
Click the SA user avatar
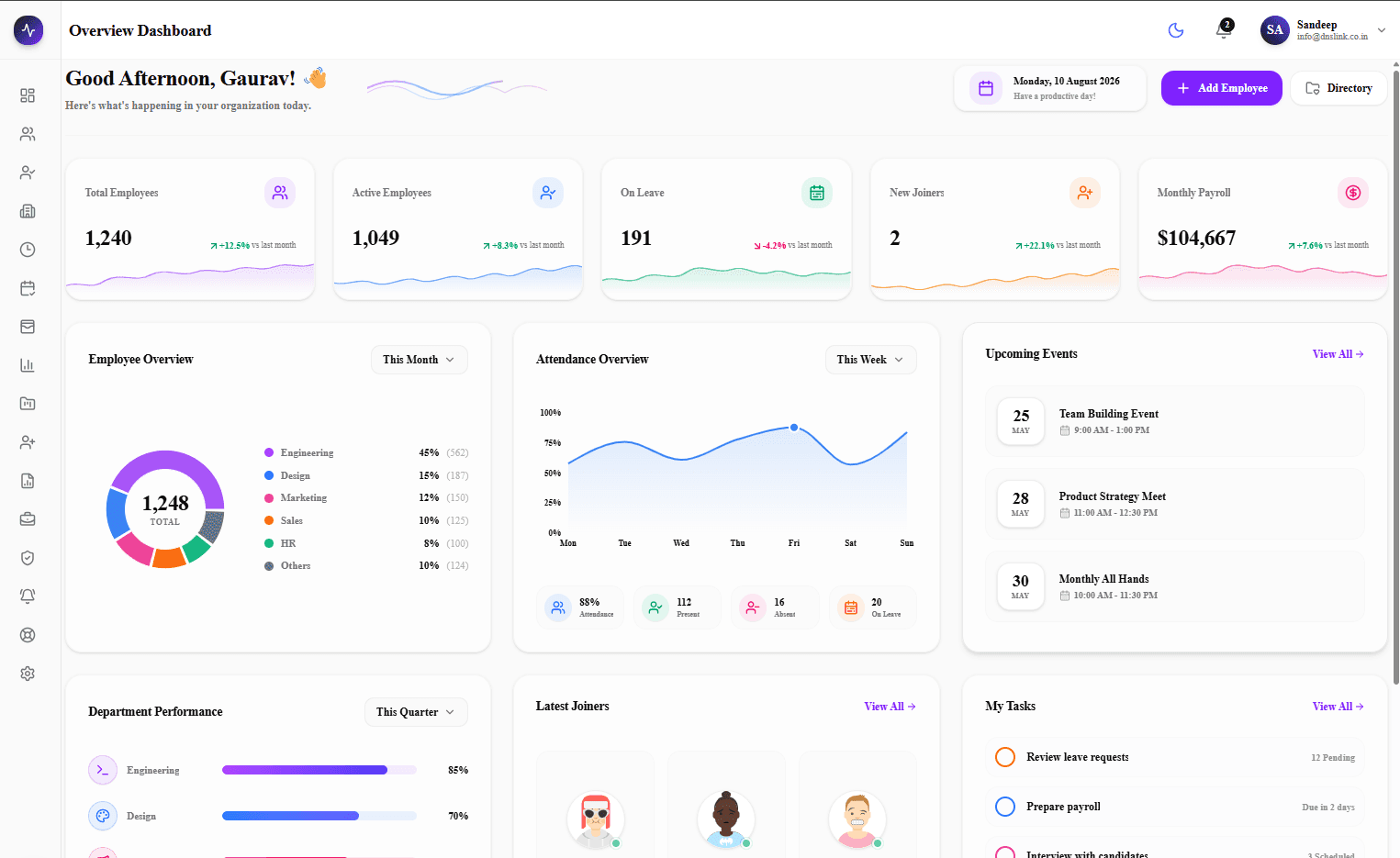(1275, 30)
